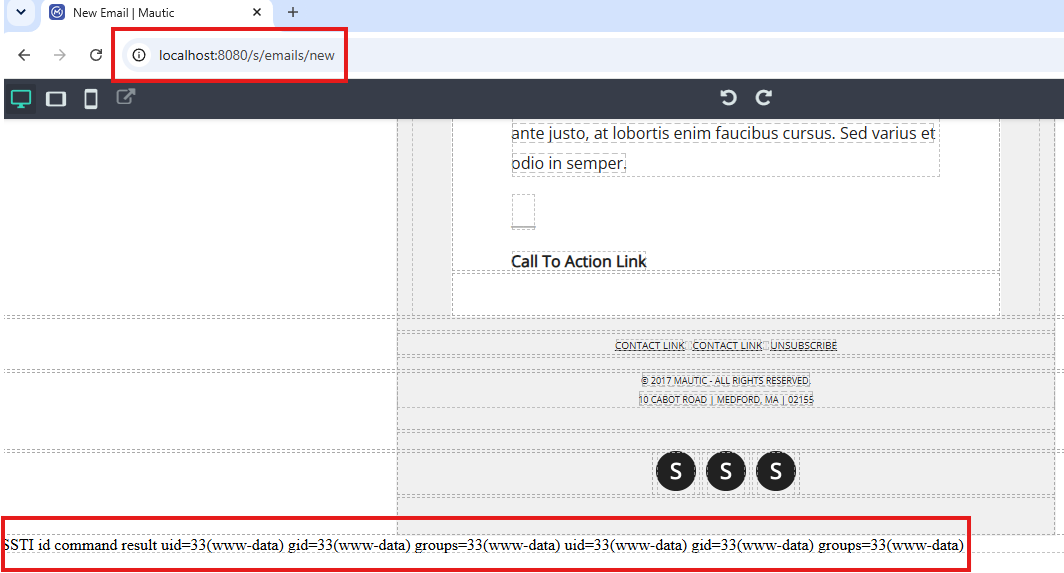Click the second CONTACT LINK in footer
This screenshot has width=1064, height=573.
pos(727,346)
